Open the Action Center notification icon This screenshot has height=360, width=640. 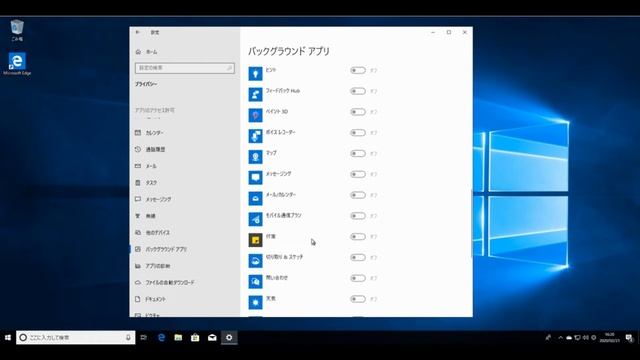[629, 338]
